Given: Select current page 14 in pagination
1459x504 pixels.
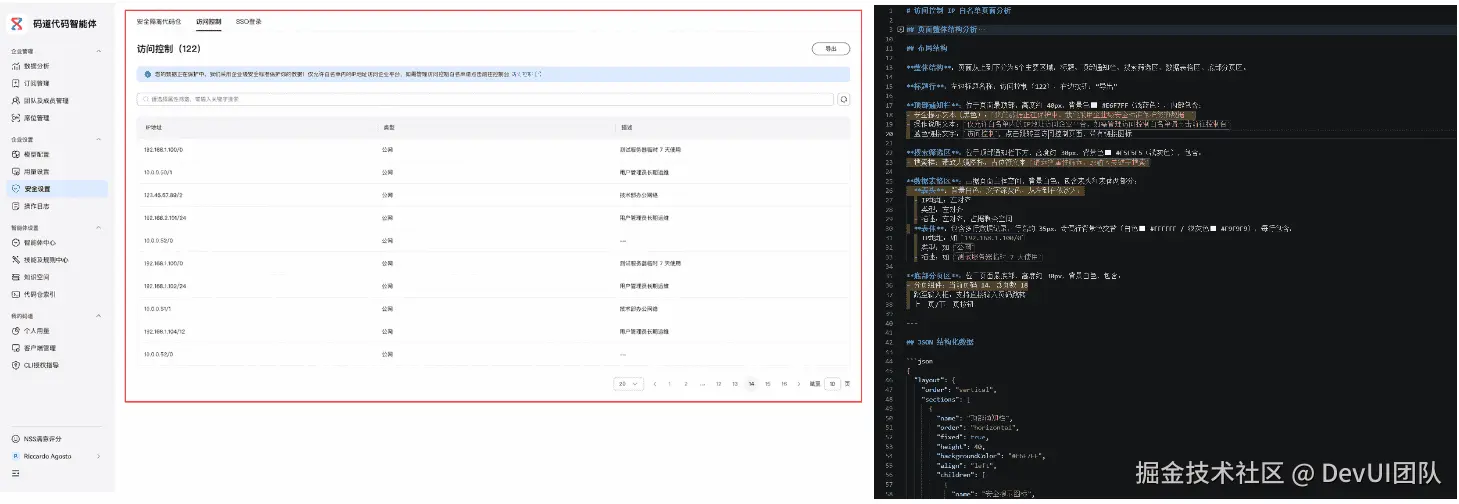Looking at the screenshot, I should [751, 383].
